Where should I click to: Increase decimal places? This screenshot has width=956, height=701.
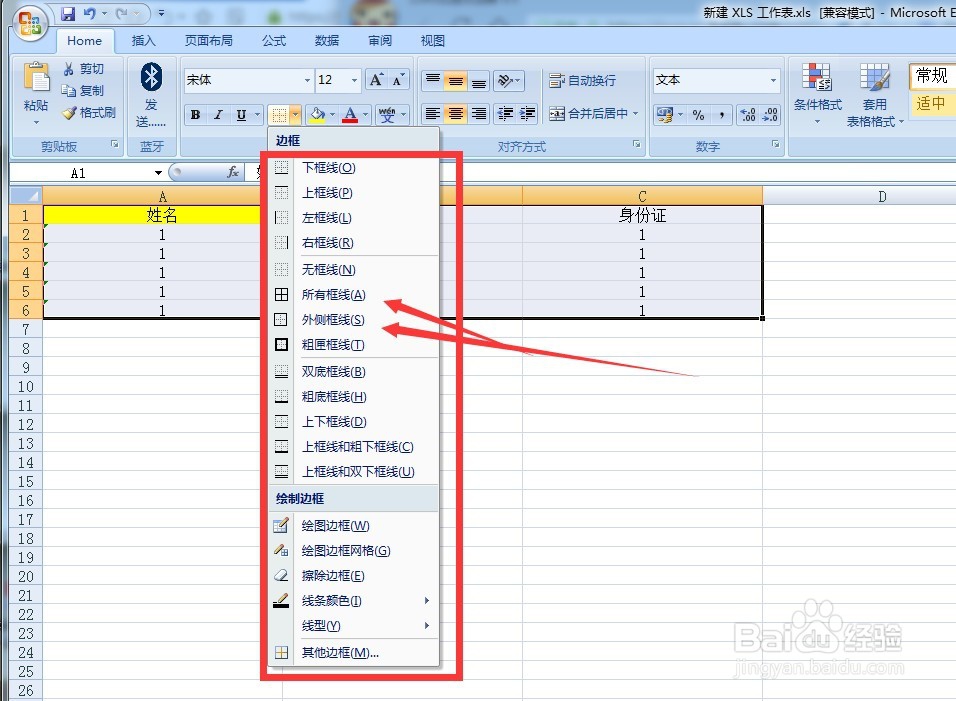pos(747,115)
